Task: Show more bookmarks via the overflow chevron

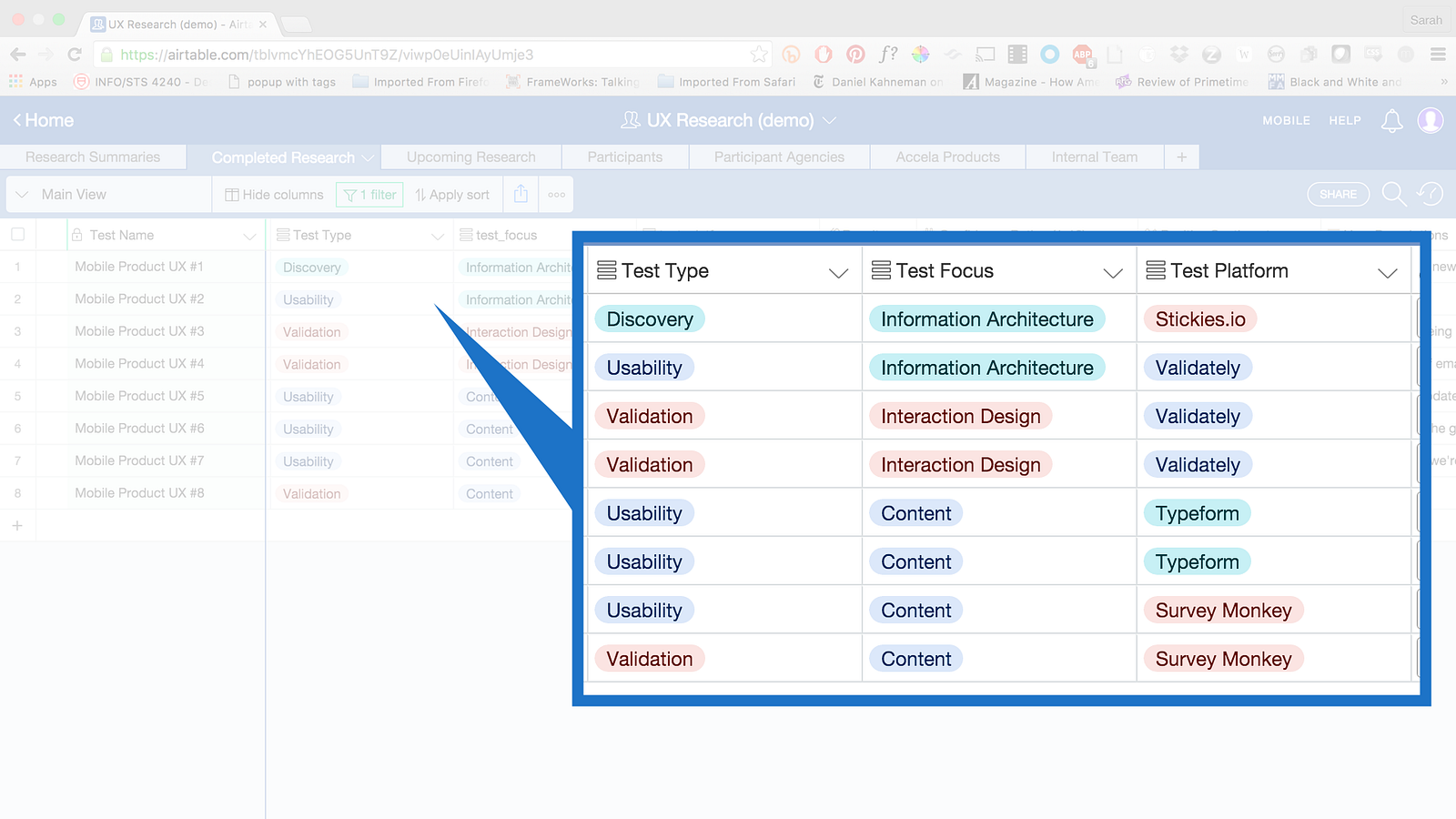Action: point(1443,82)
